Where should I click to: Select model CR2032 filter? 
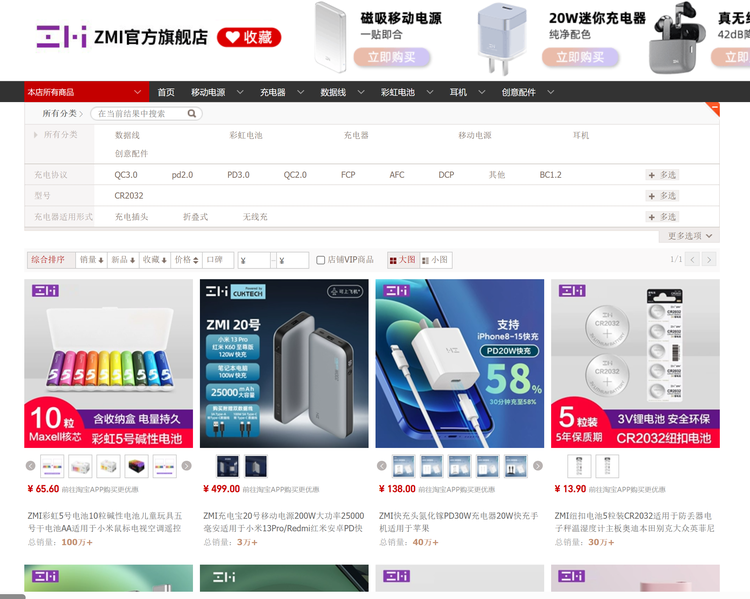[x=129, y=196]
